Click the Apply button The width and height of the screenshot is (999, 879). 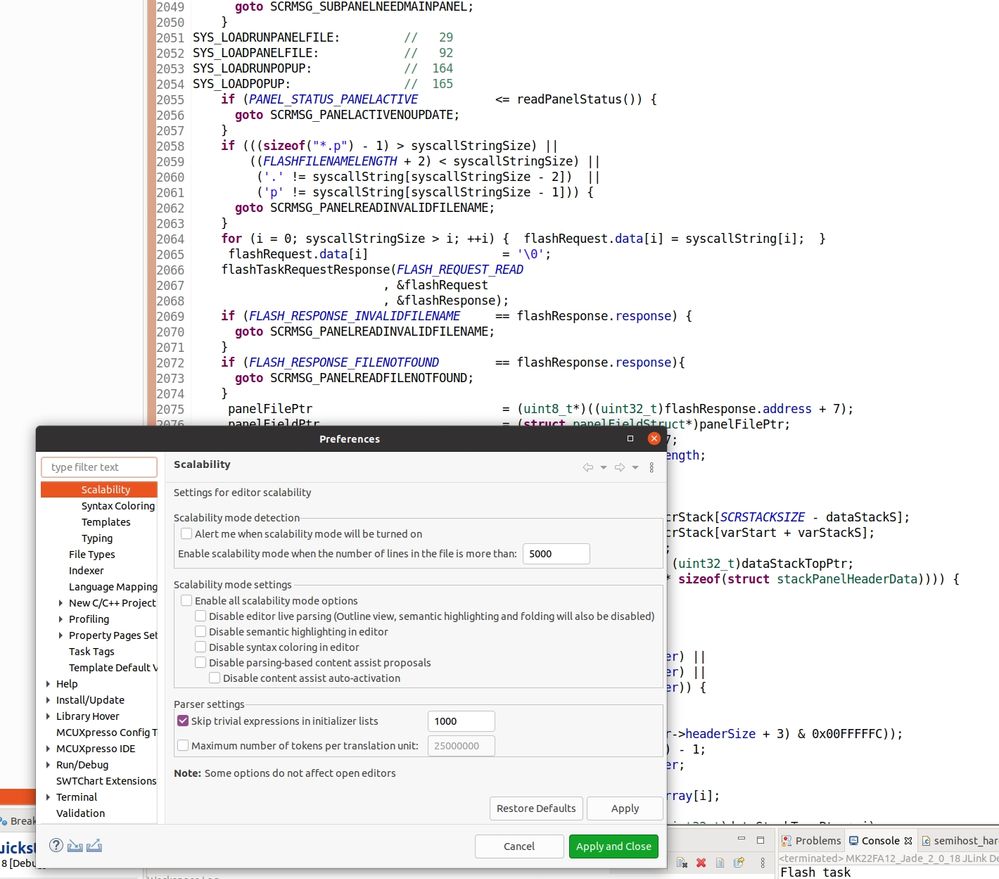click(x=624, y=808)
